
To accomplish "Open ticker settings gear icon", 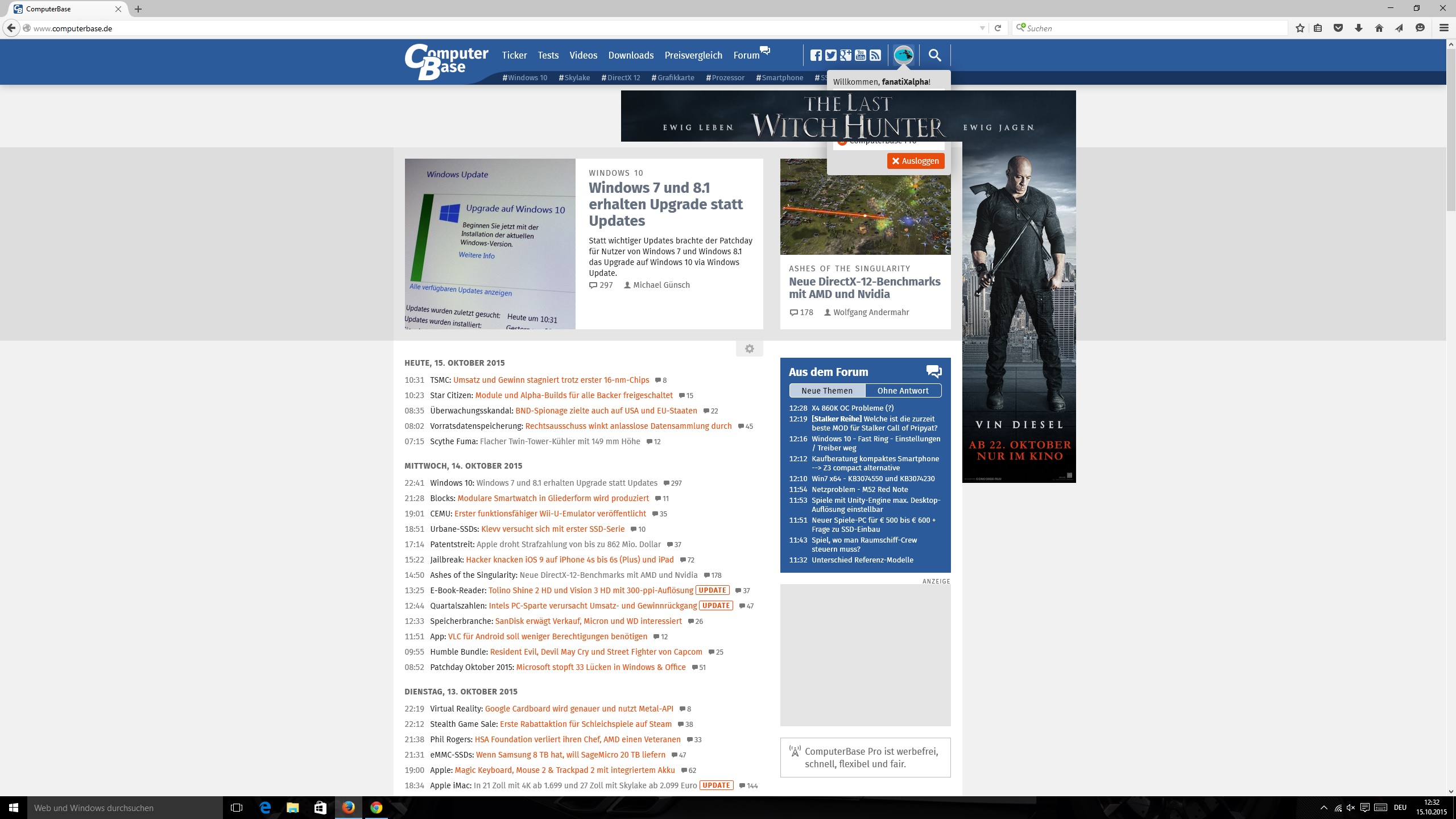I will tap(749, 349).
